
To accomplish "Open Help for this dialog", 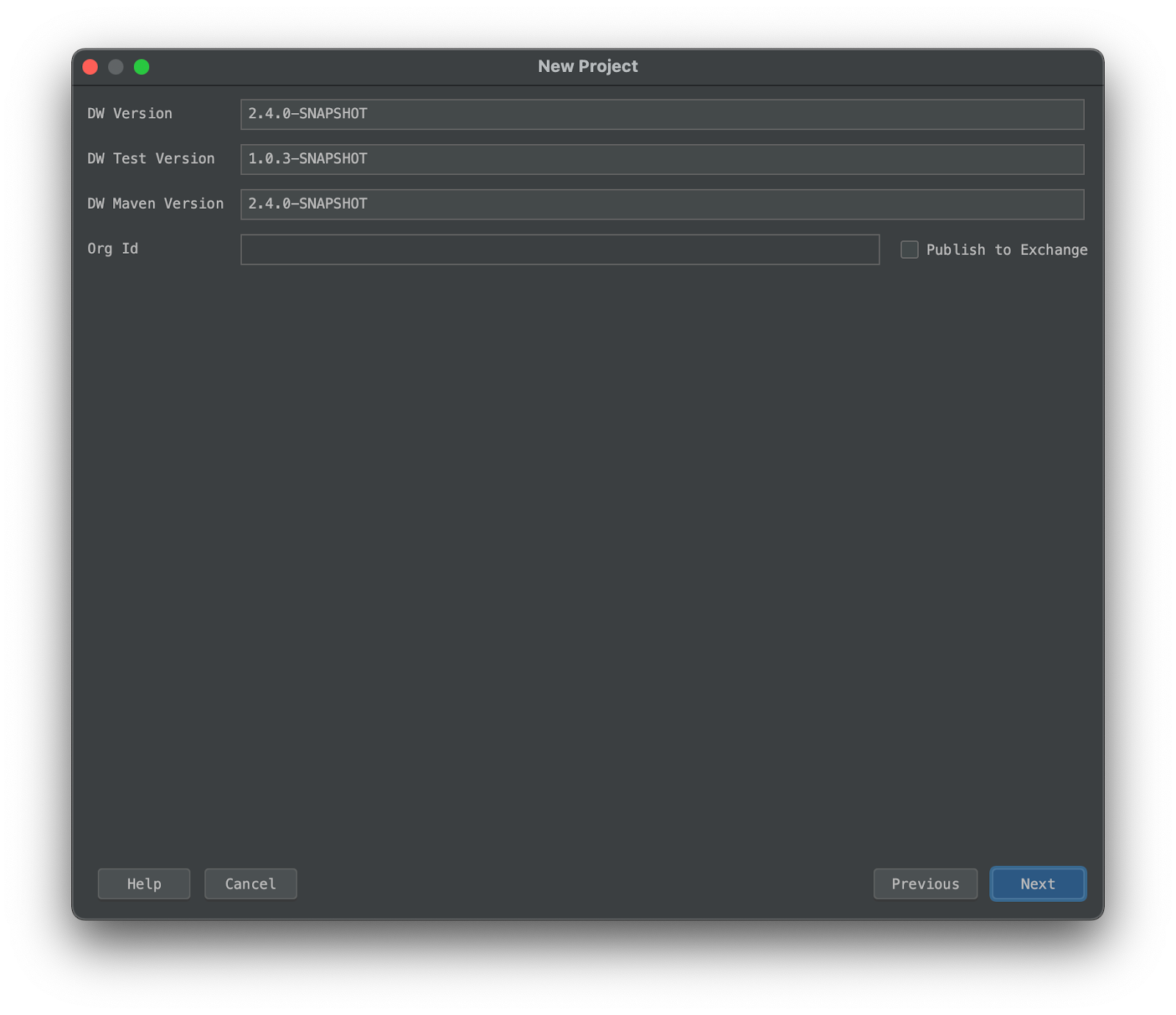I will 143,883.
